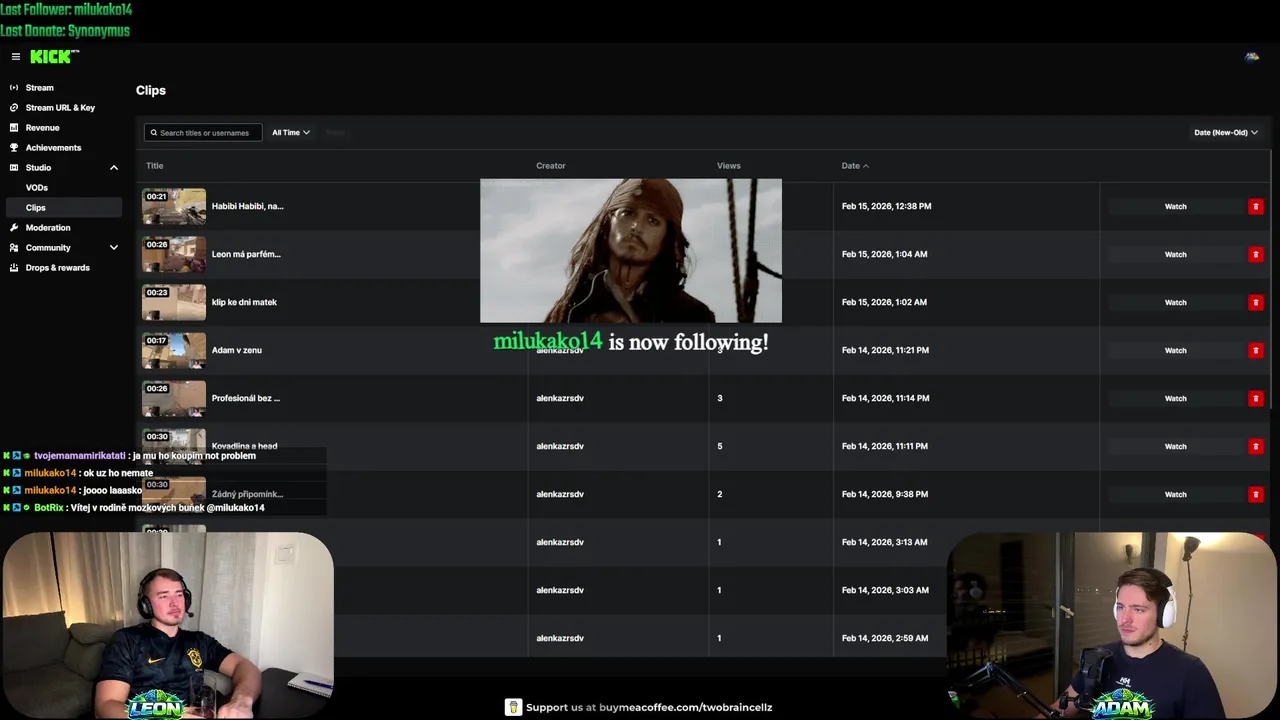Image resolution: width=1280 pixels, height=720 pixels.
Task: Delete the Kovadlina a head clip
Action: point(1256,446)
